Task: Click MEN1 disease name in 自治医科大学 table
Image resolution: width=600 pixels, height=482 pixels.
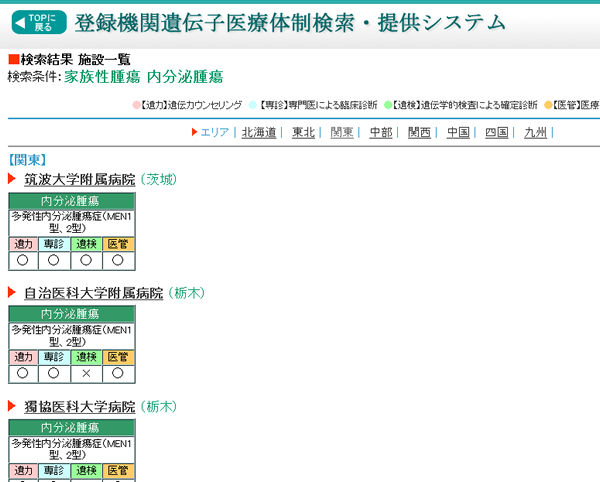Action: pos(72,336)
